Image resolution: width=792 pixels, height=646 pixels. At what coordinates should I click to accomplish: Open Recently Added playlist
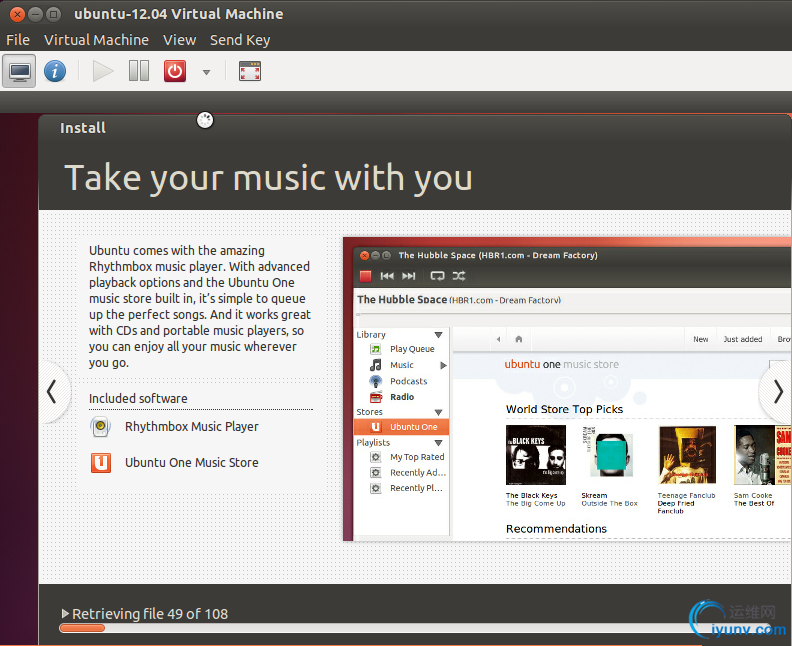click(x=418, y=473)
